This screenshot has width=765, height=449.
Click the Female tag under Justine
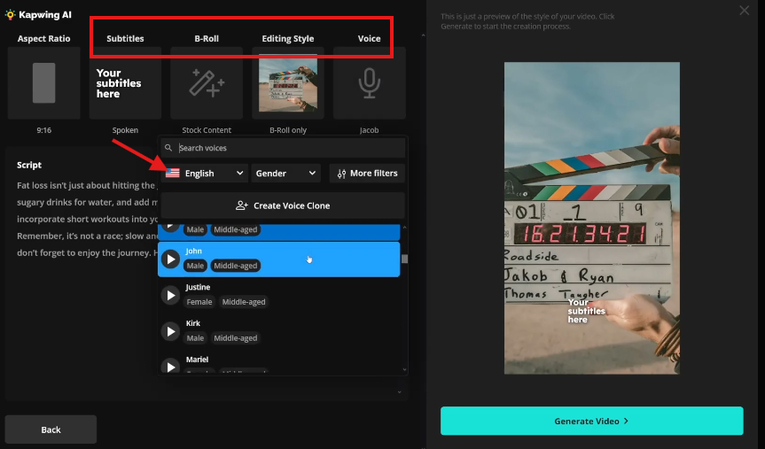pyautogui.click(x=200, y=302)
